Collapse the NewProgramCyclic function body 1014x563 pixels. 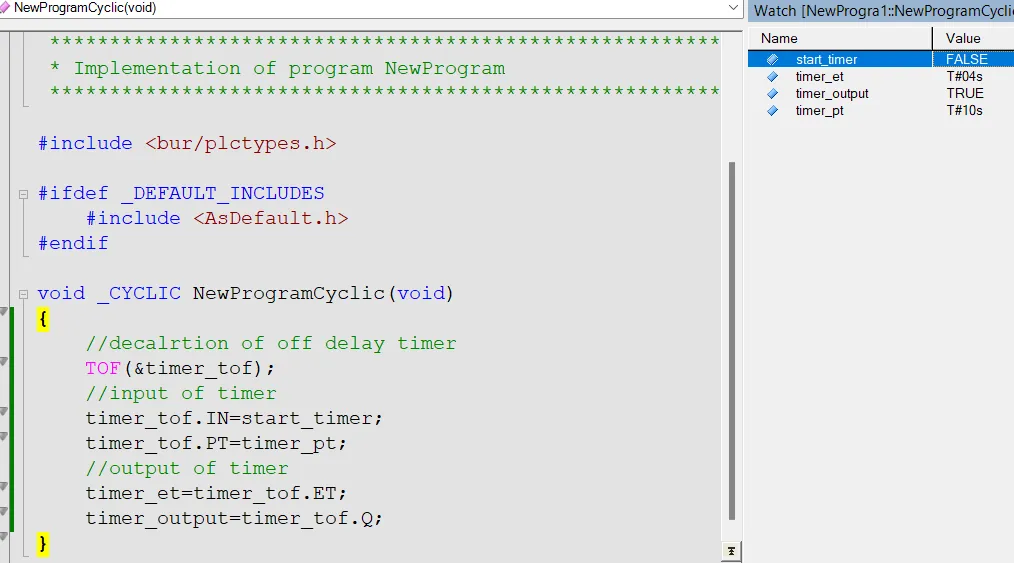pos(23,294)
